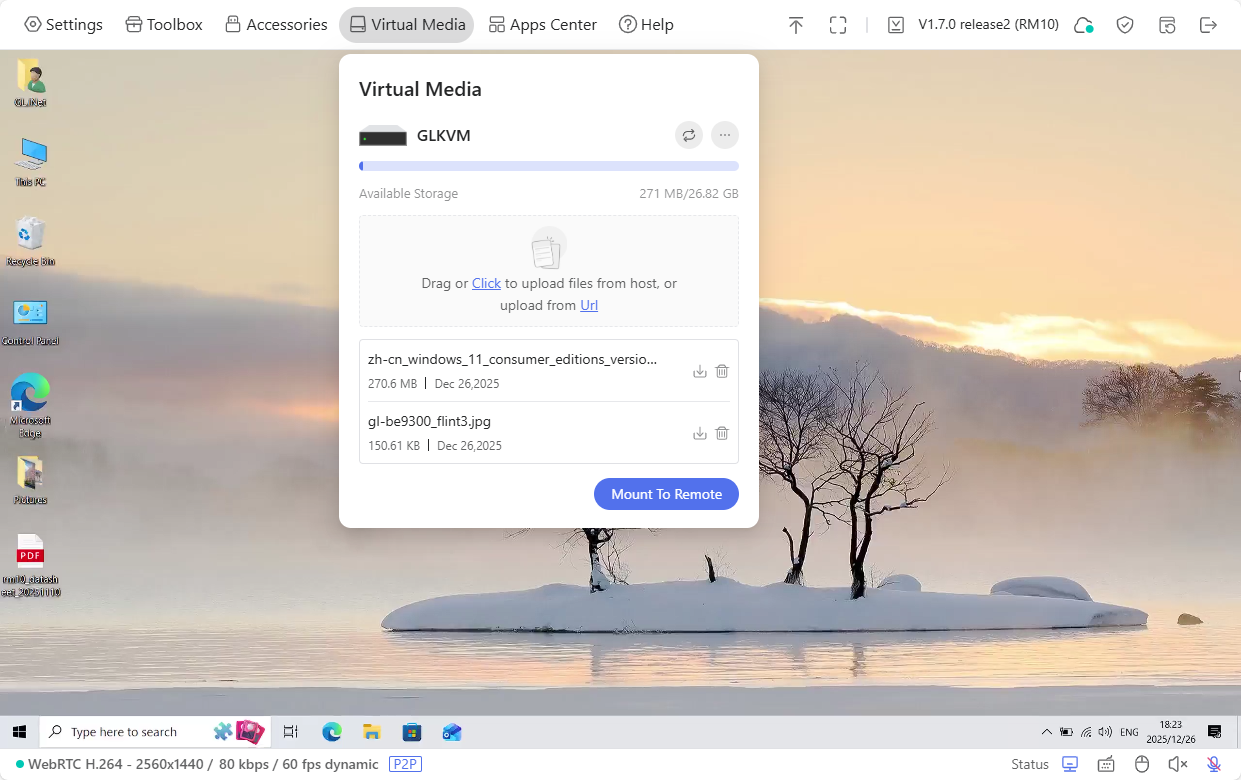The width and height of the screenshot is (1241, 780).
Task: Toggle the monitor display status icon
Action: pyautogui.click(x=1069, y=763)
